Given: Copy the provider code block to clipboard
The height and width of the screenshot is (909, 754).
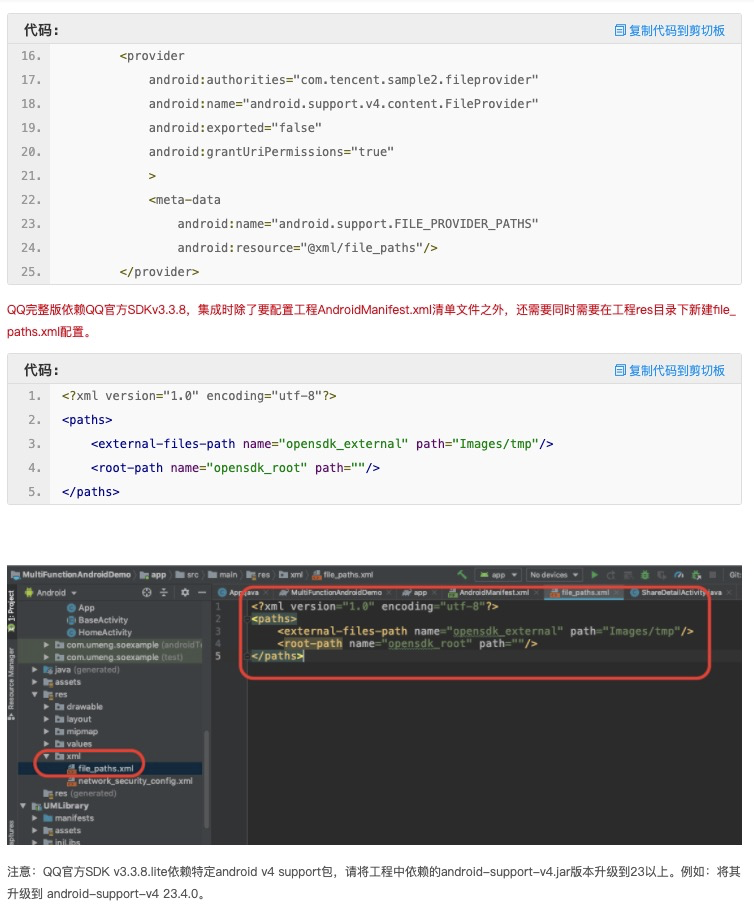Looking at the screenshot, I should click(669, 30).
